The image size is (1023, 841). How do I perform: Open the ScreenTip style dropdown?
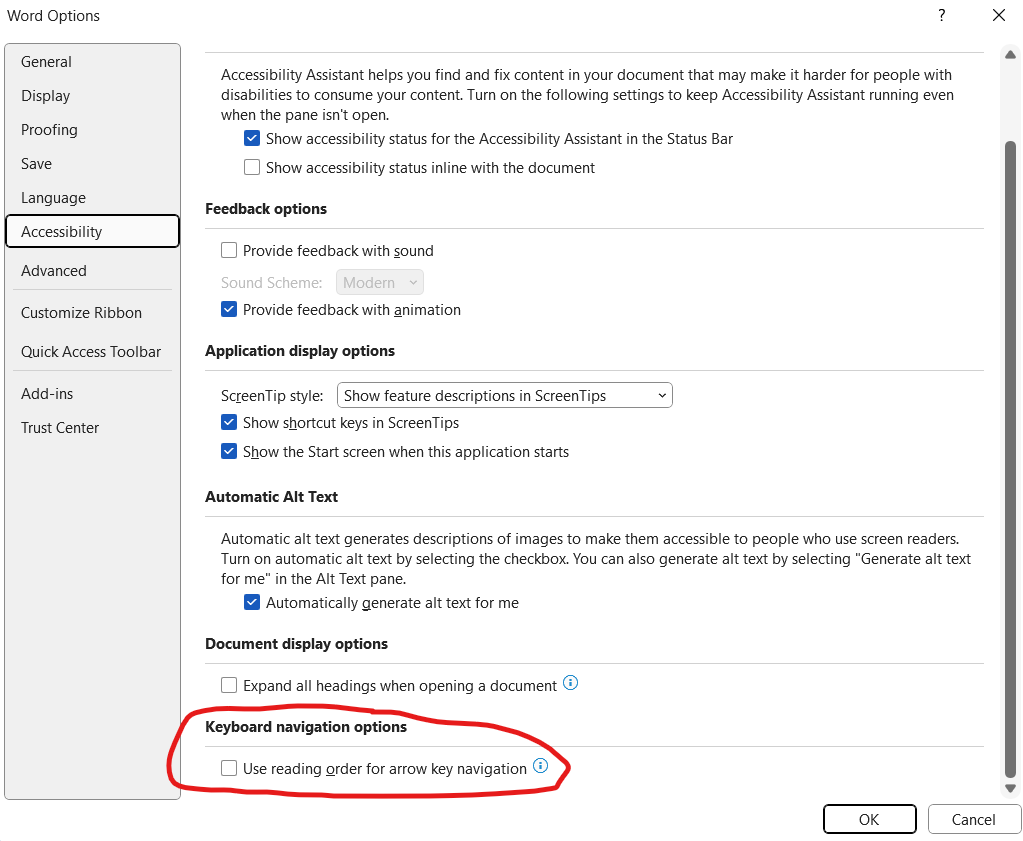(x=504, y=395)
